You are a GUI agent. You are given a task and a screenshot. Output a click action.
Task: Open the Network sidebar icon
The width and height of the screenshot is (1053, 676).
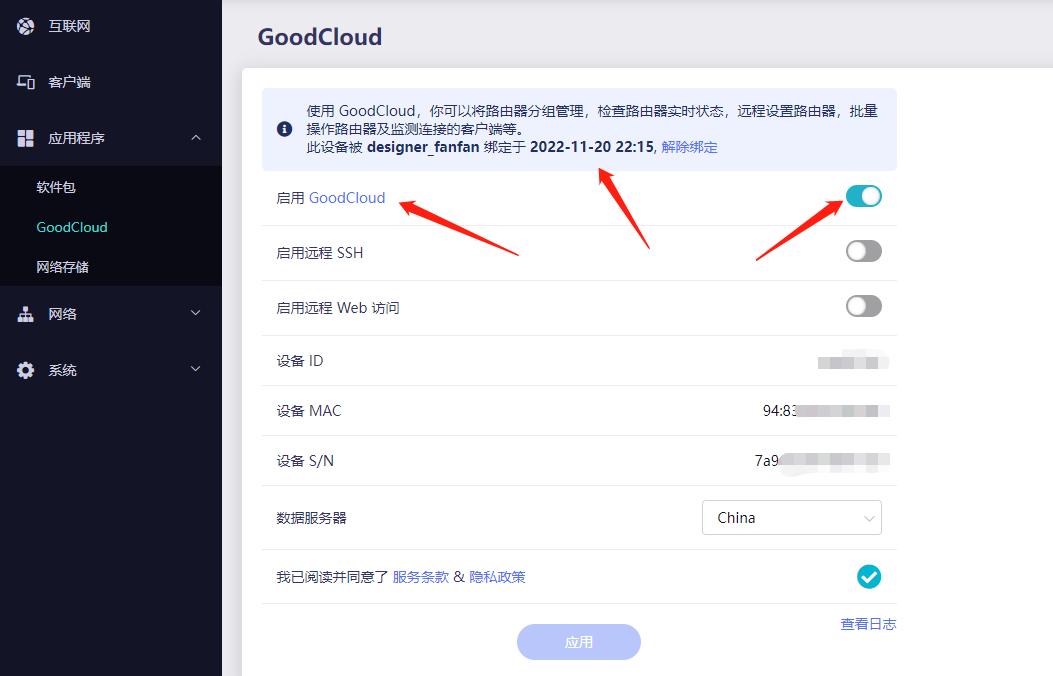[26, 313]
